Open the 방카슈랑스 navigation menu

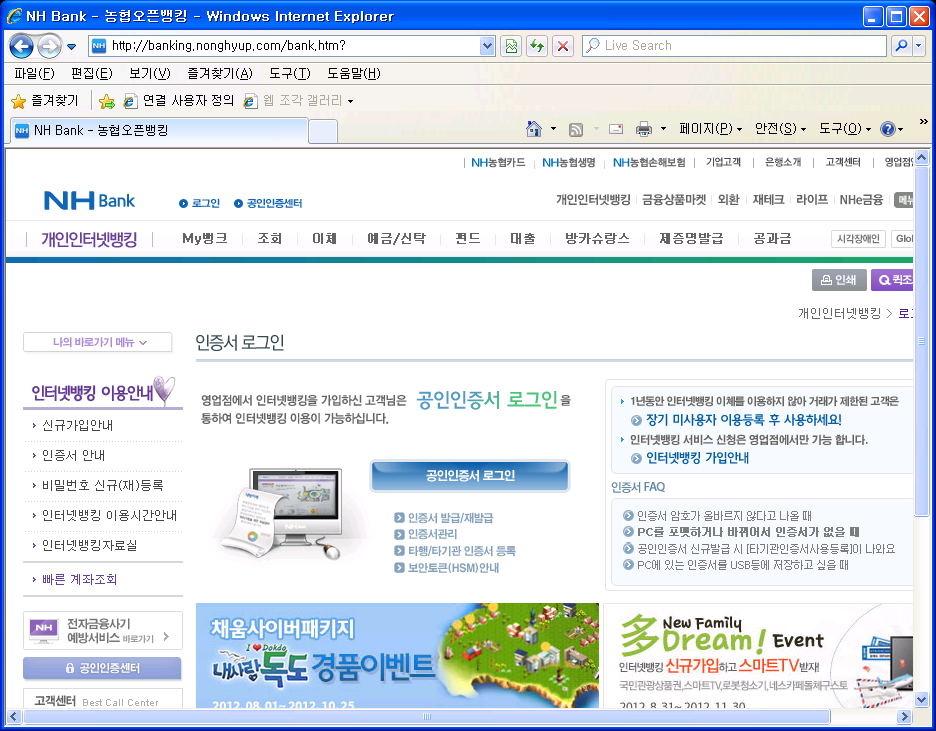[x=597, y=239]
